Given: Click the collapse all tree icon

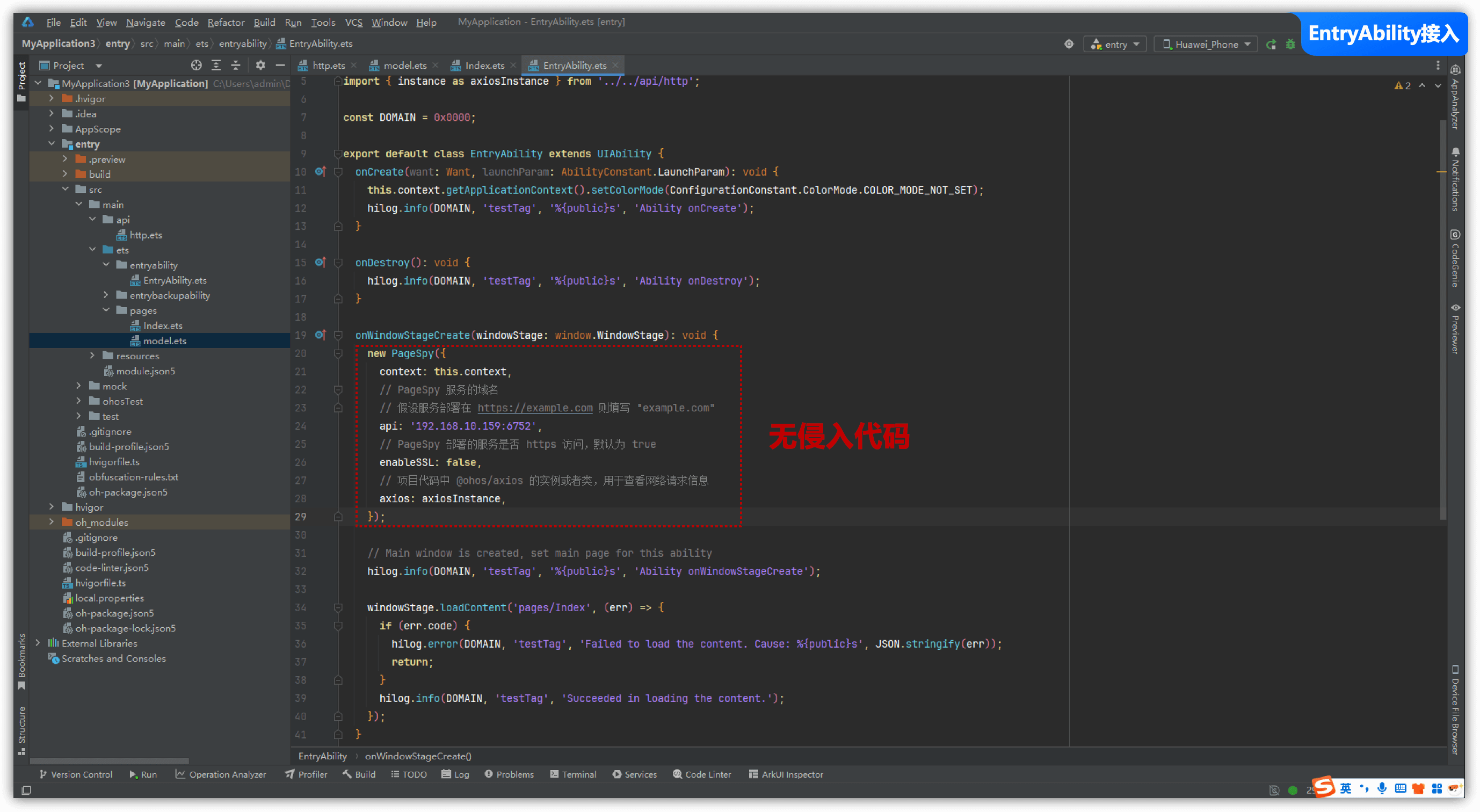Looking at the screenshot, I should point(236,66).
